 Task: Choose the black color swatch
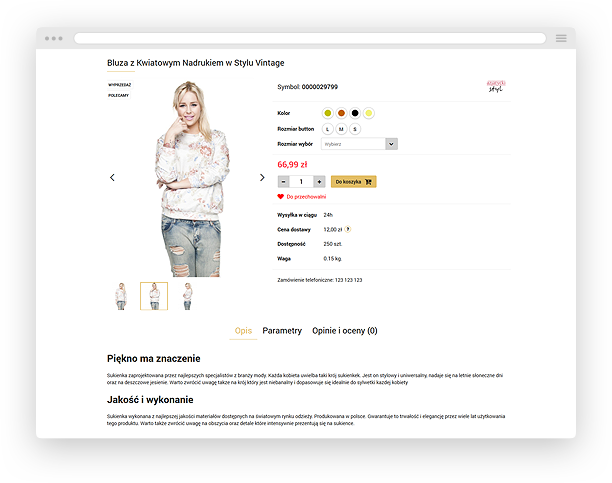tap(355, 113)
